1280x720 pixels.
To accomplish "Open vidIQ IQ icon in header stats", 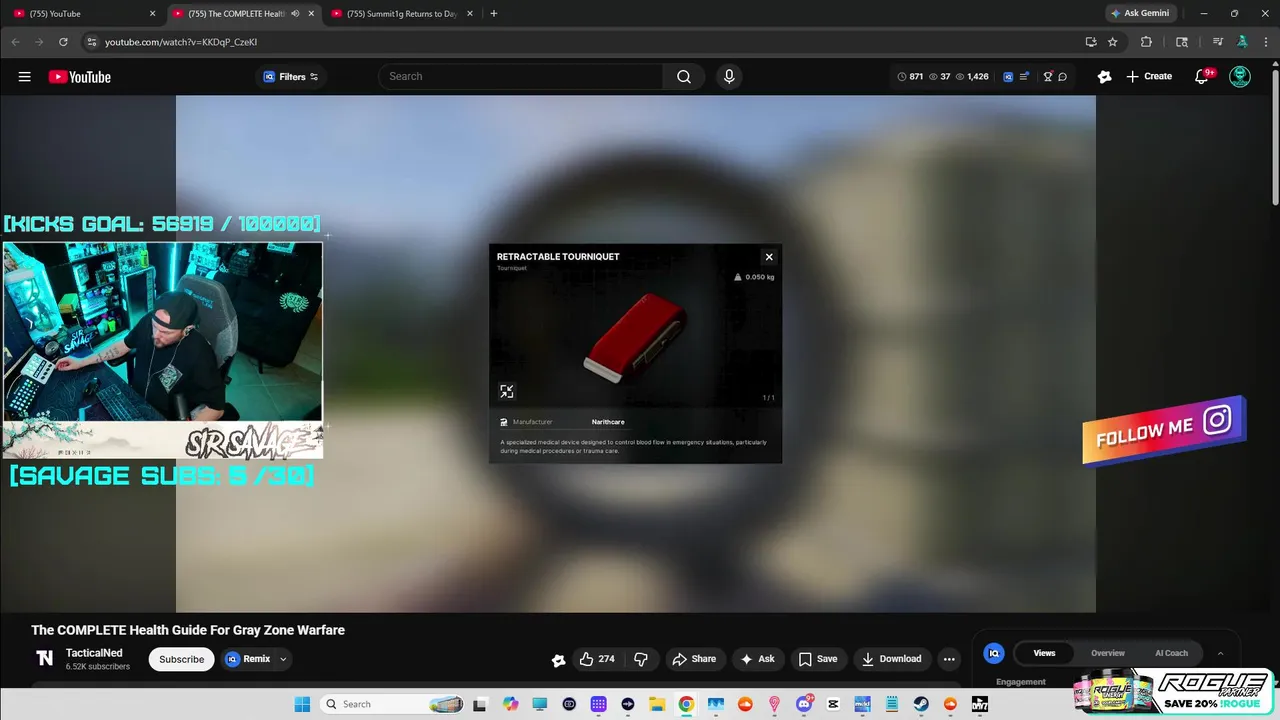I will tap(1008, 77).
